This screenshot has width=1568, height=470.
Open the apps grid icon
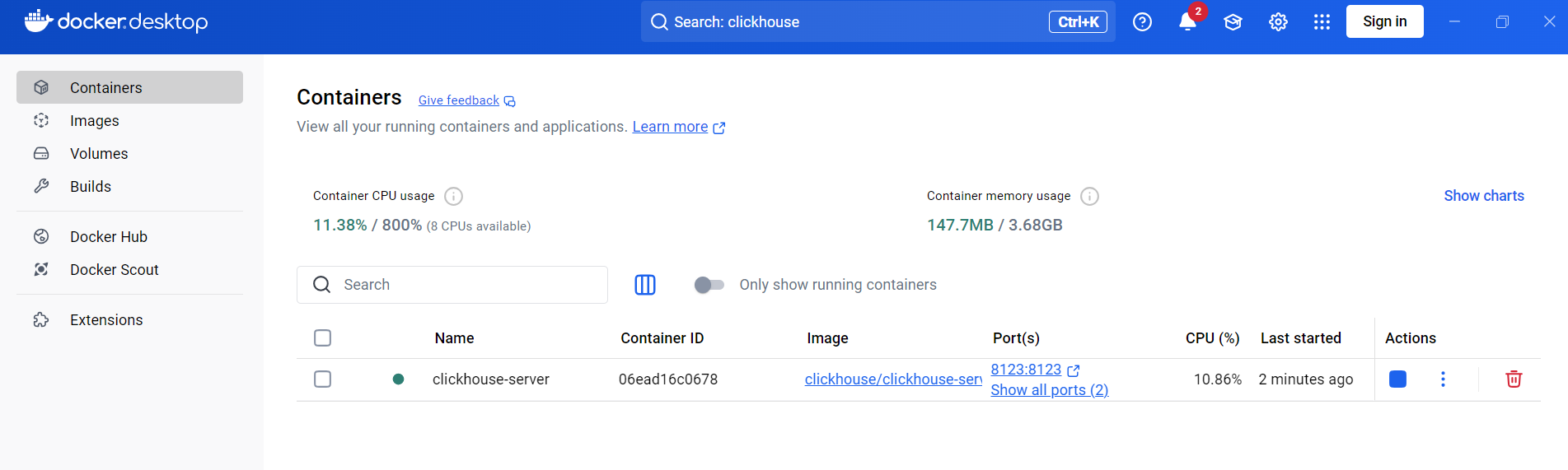click(x=1322, y=22)
